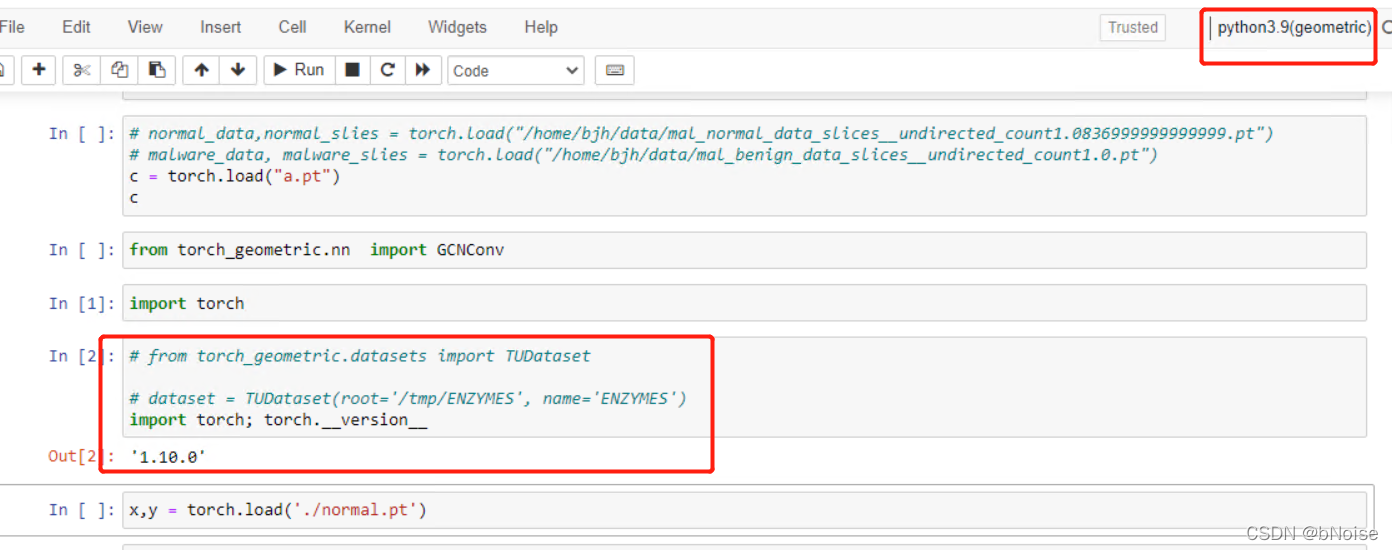The height and width of the screenshot is (550, 1393).
Task: Click the In [1]: prompt
Action: coord(82,303)
